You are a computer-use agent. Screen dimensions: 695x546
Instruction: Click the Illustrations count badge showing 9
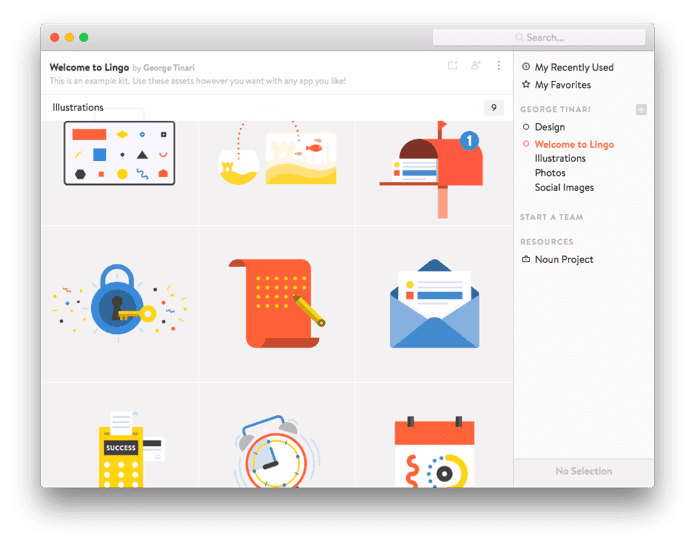click(x=494, y=108)
